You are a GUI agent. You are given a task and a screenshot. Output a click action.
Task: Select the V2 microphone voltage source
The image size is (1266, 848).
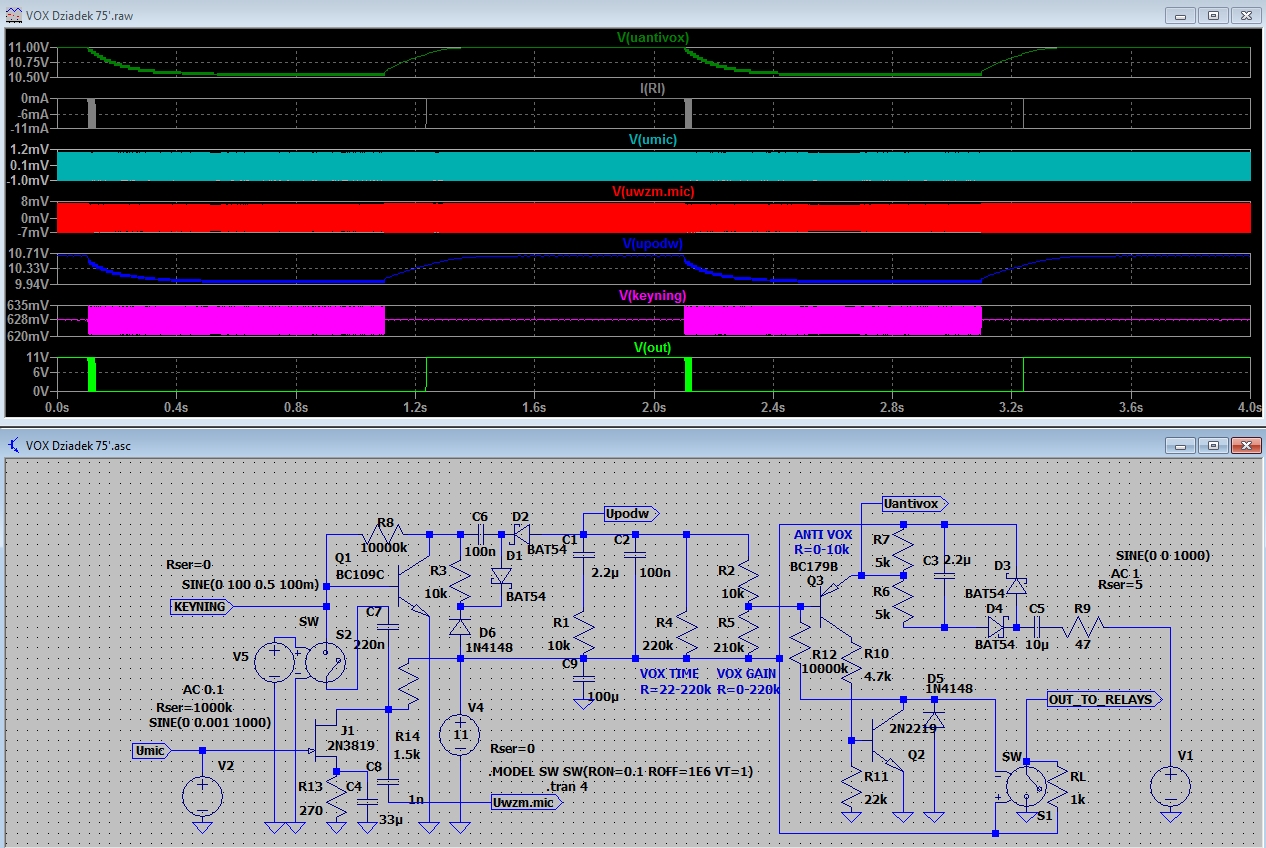[x=202, y=796]
